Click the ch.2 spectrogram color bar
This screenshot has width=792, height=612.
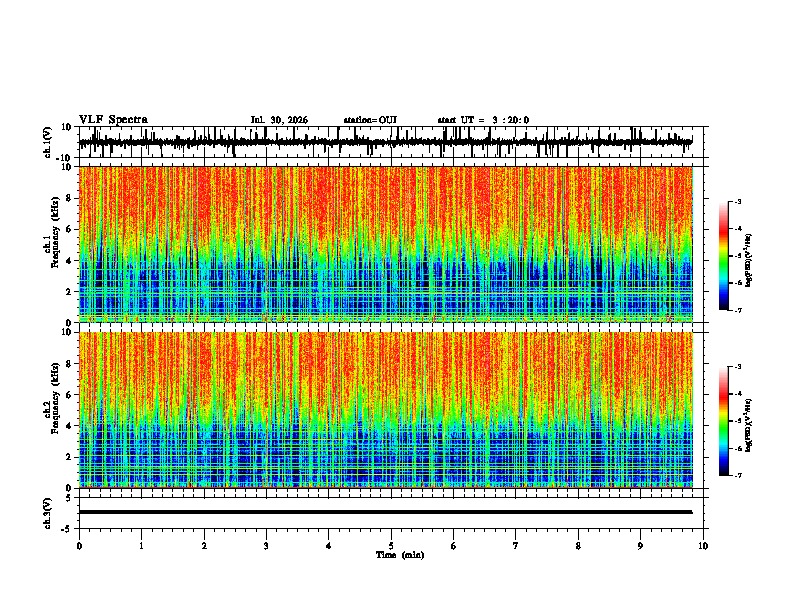[x=724, y=421]
